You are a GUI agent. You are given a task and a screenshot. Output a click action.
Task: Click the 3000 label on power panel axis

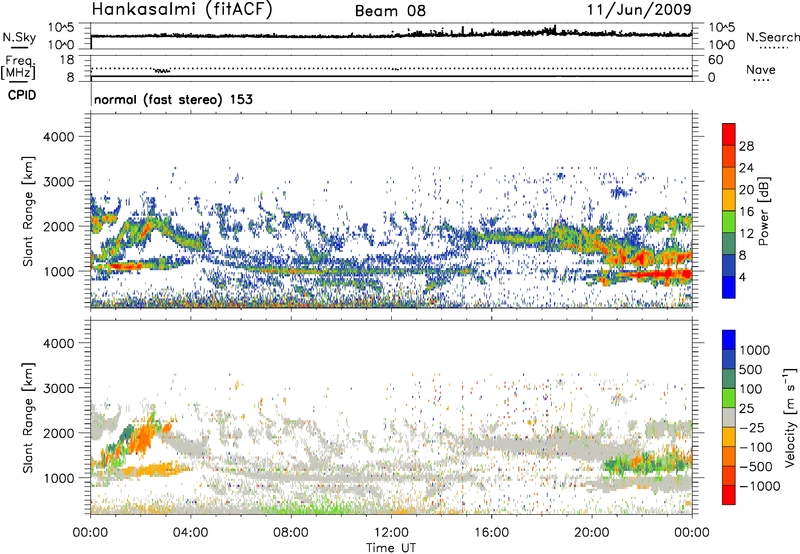(x=58, y=182)
